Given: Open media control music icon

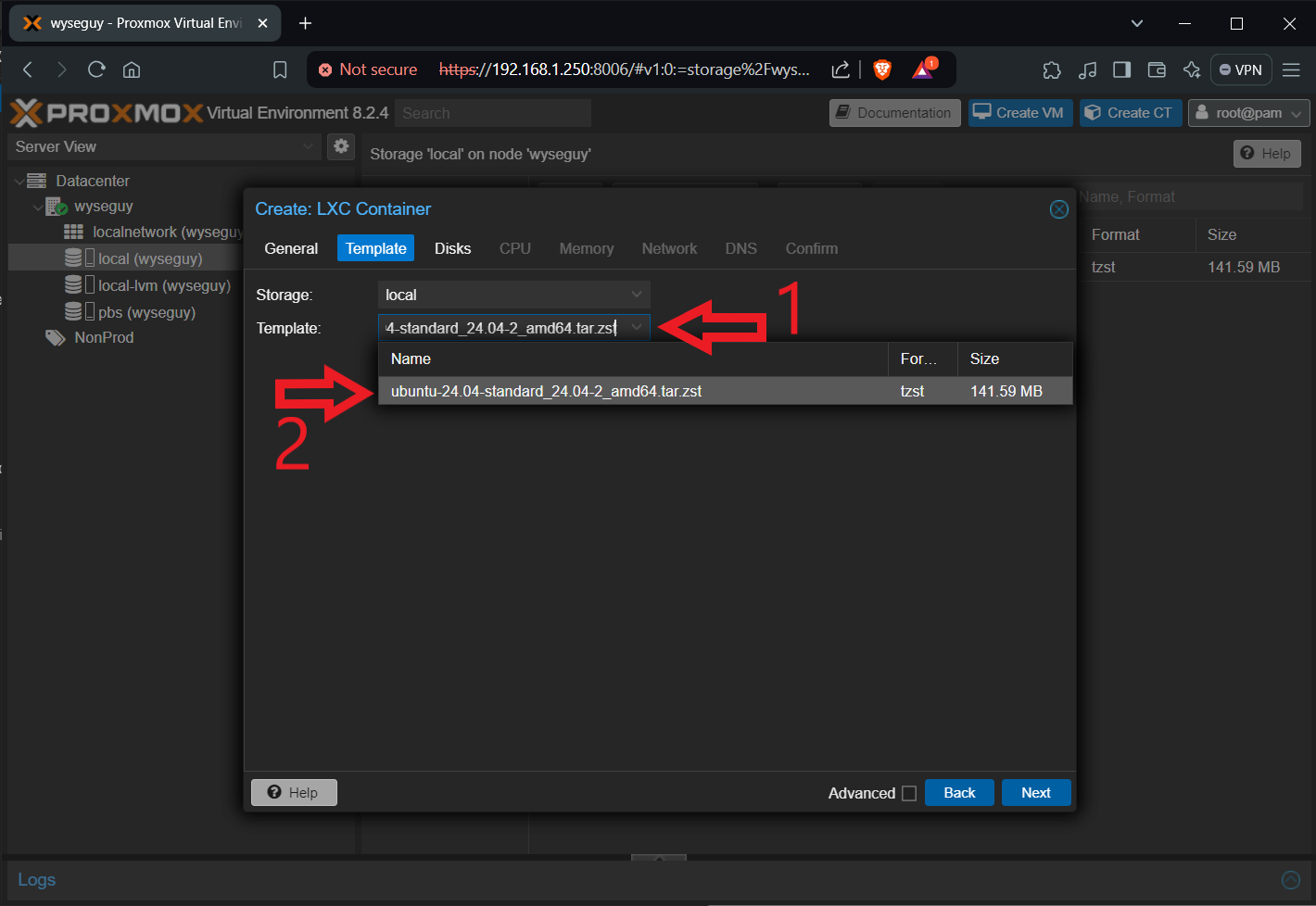Looking at the screenshot, I should (1087, 69).
